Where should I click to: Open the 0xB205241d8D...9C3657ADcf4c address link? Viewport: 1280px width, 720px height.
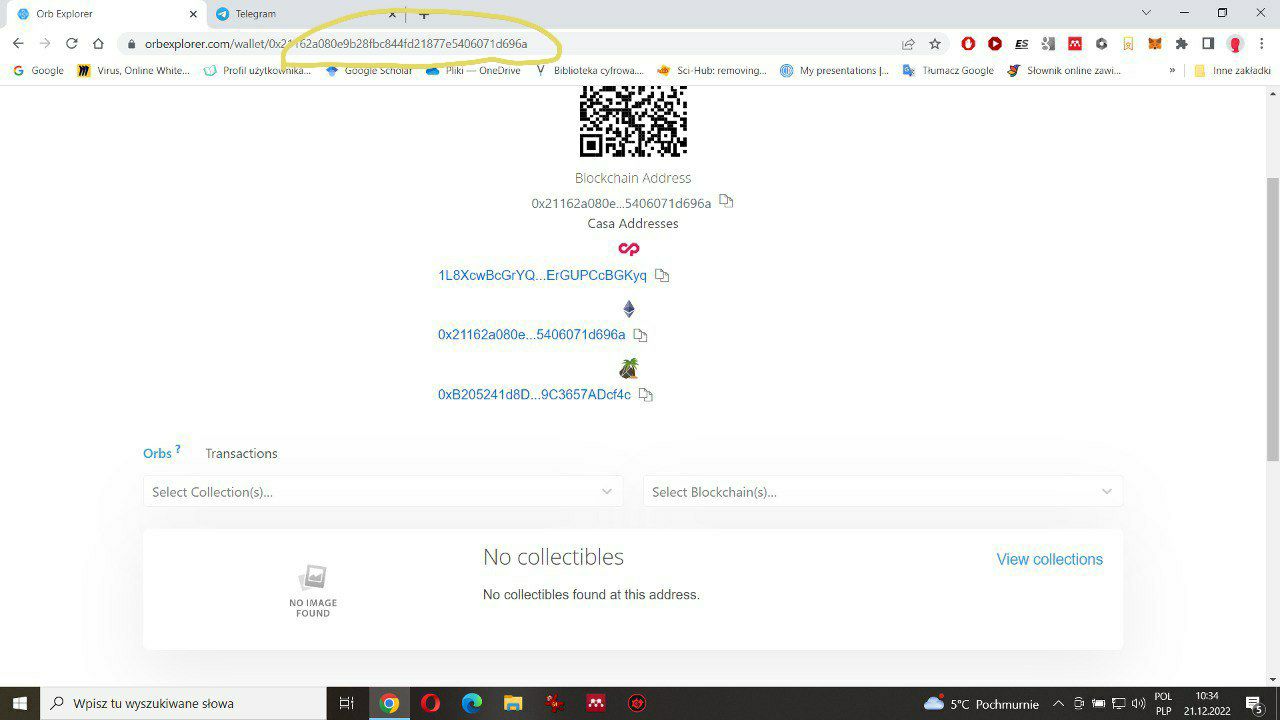pyautogui.click(x=534, y=395)
